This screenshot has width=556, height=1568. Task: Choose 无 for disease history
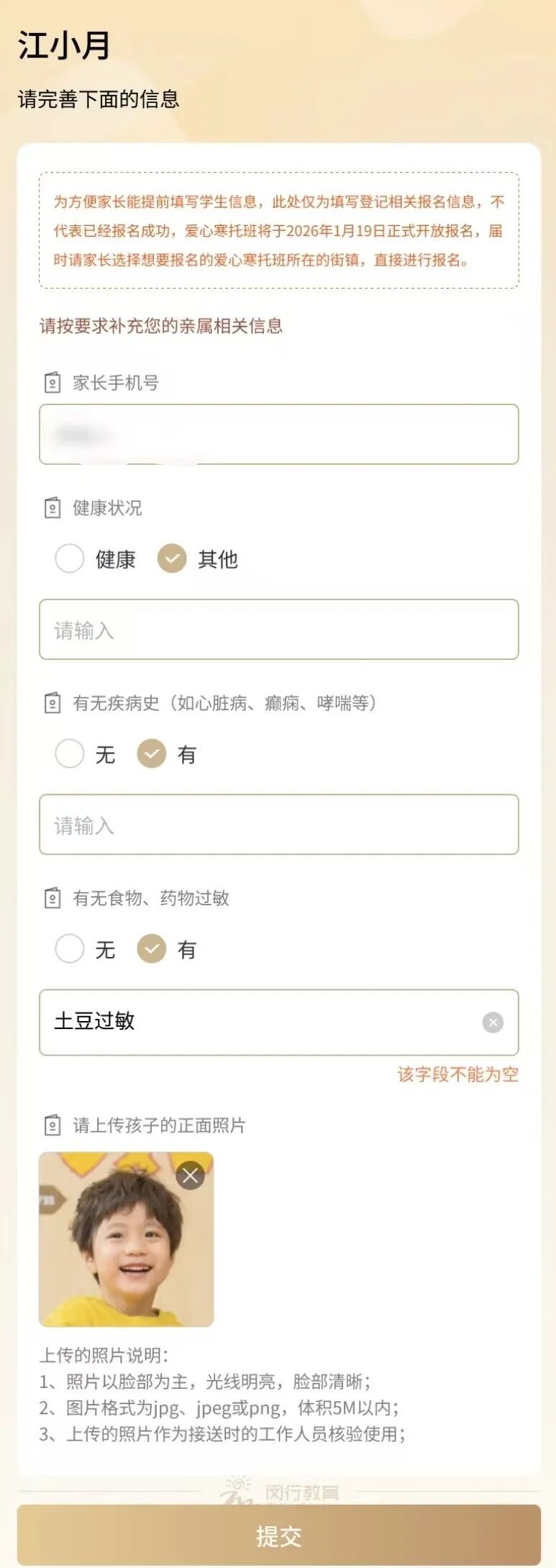(70, 754)
